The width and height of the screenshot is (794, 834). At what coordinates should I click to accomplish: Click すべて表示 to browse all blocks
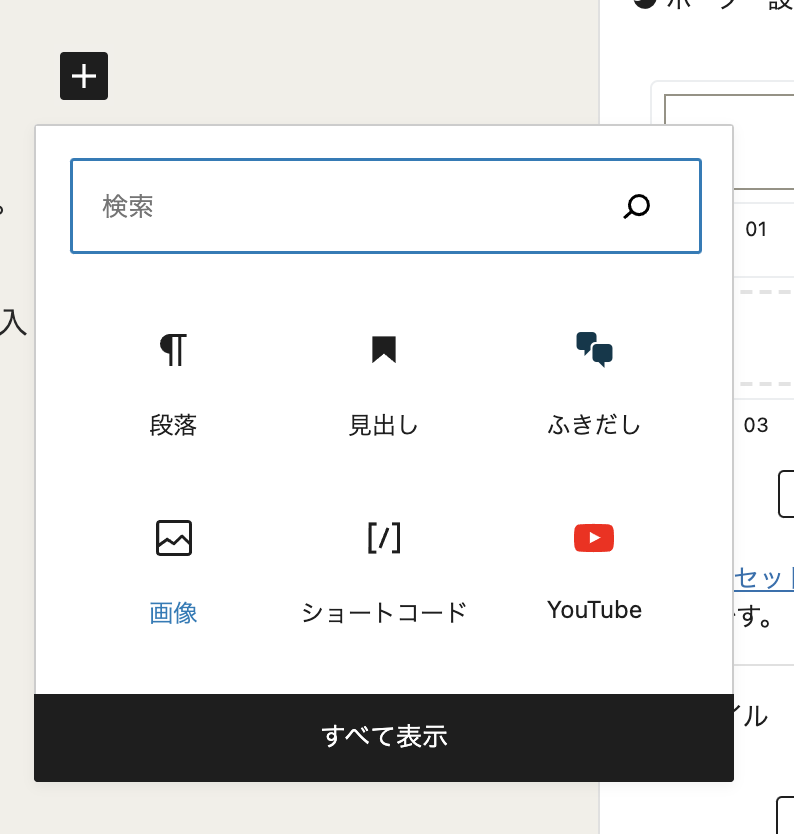coord(384,738)
